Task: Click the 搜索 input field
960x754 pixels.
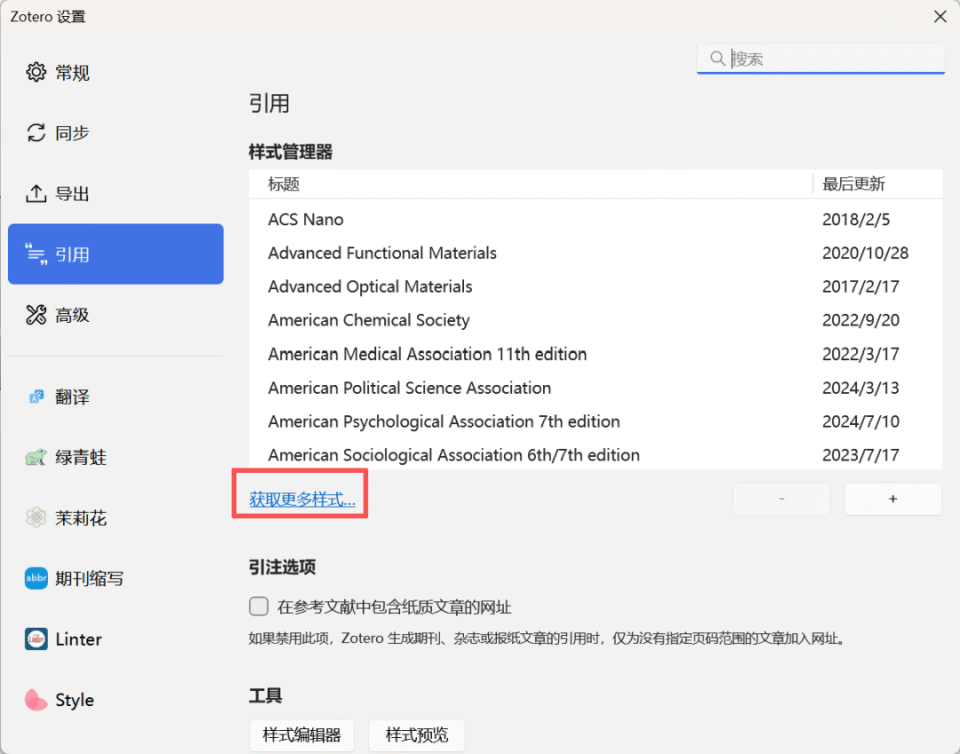Action: 820,59
